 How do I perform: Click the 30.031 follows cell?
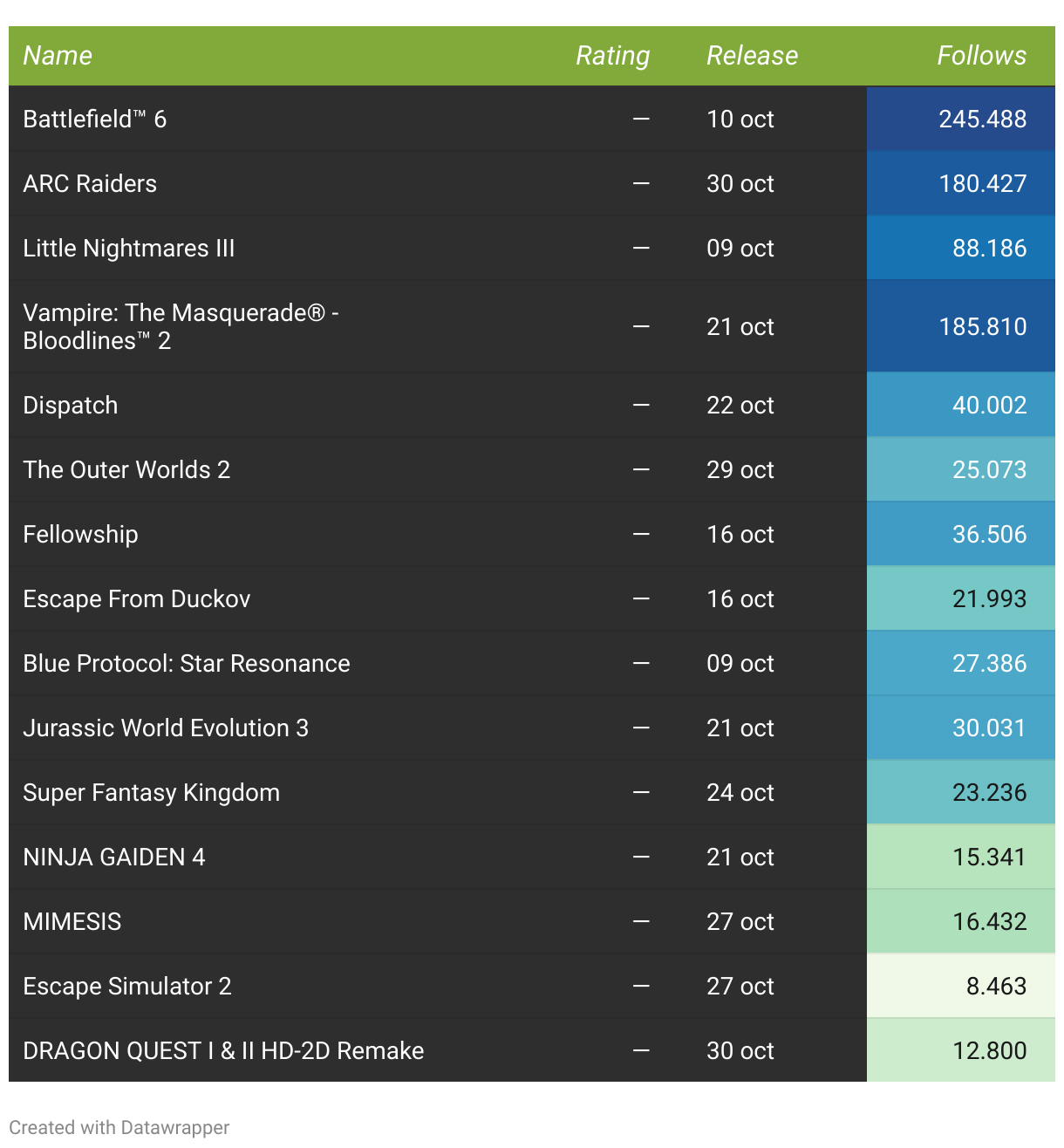pyautogui.click(x=989, y=728)
